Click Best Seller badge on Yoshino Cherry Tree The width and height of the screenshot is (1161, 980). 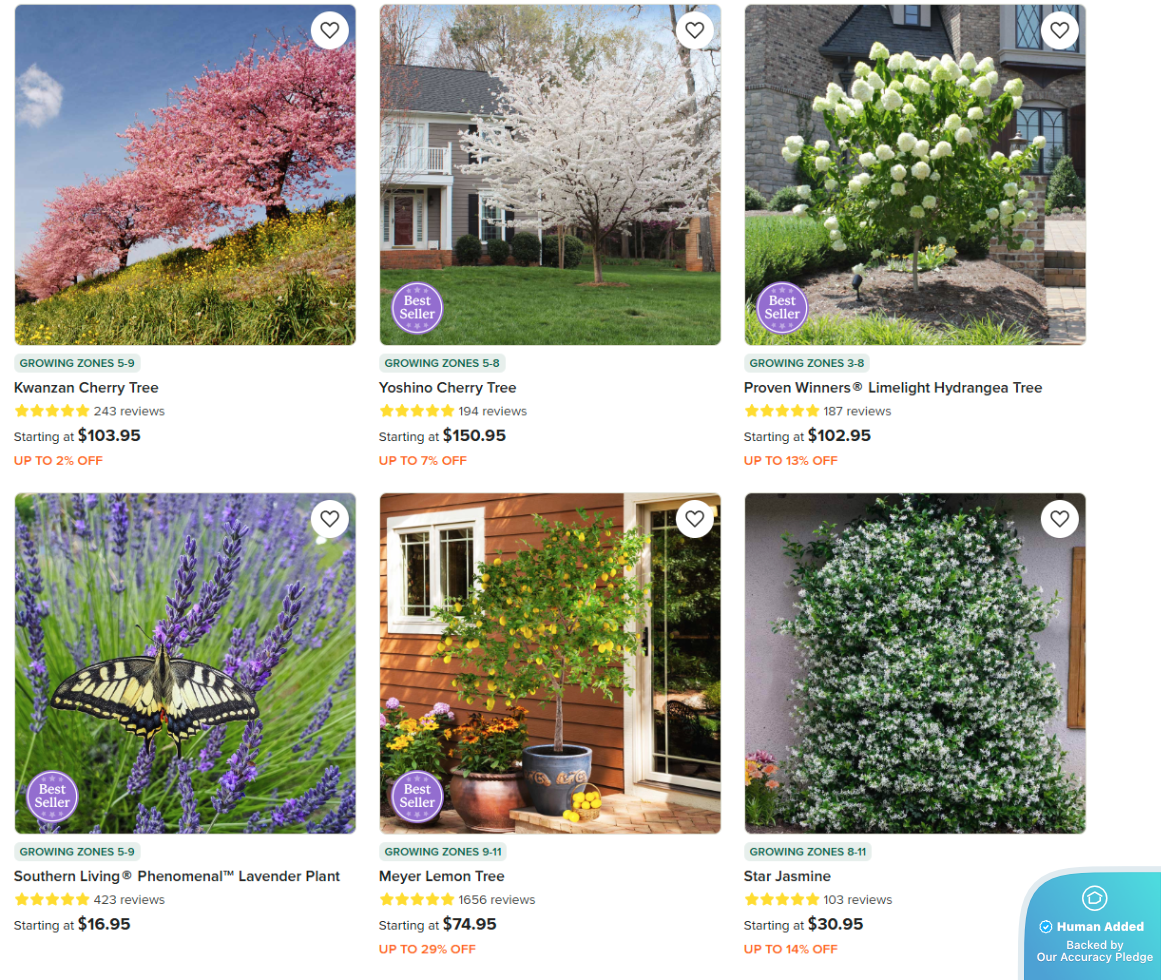[x=417, y=308]
